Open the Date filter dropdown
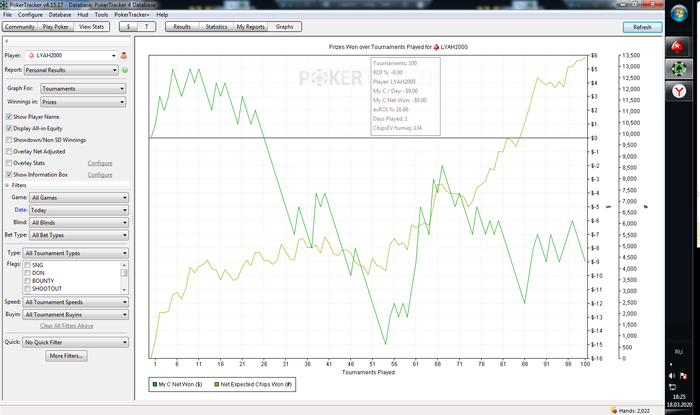The width and height of the screenshot is (700, 415). point(79,210)
